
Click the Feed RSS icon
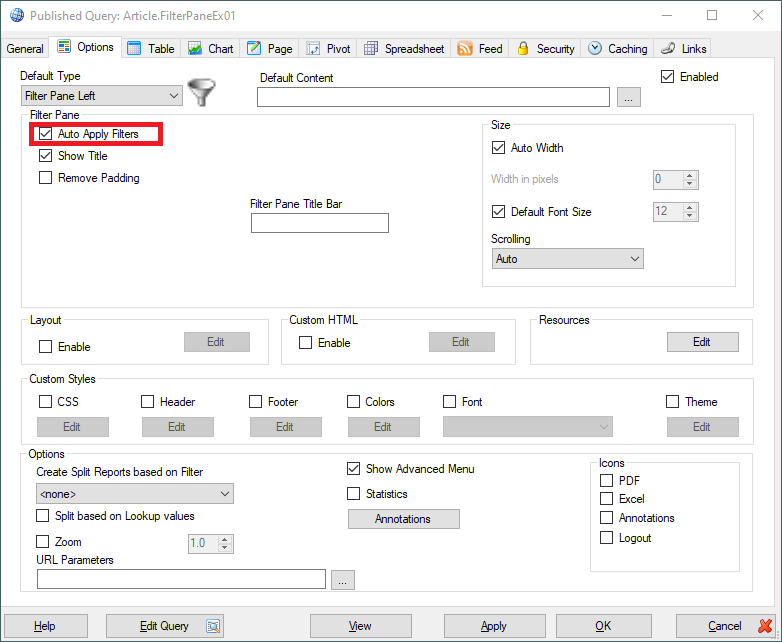point(465,48)
